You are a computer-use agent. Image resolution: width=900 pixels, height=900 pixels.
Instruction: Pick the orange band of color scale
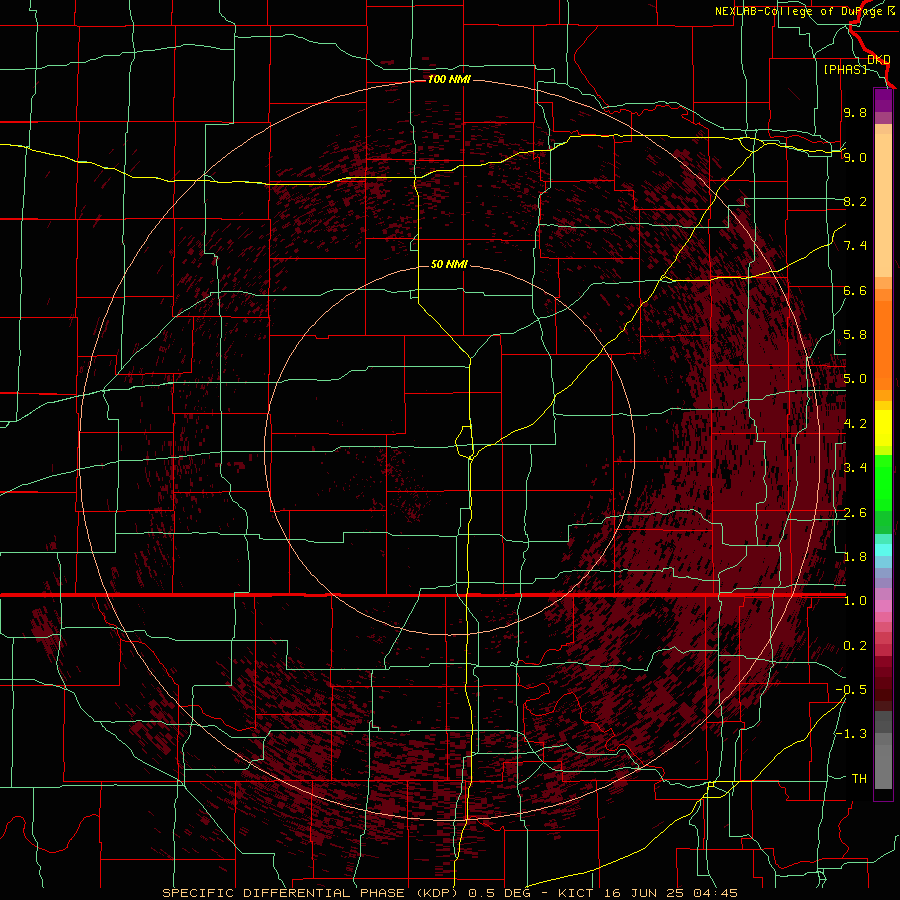(883, 346)
